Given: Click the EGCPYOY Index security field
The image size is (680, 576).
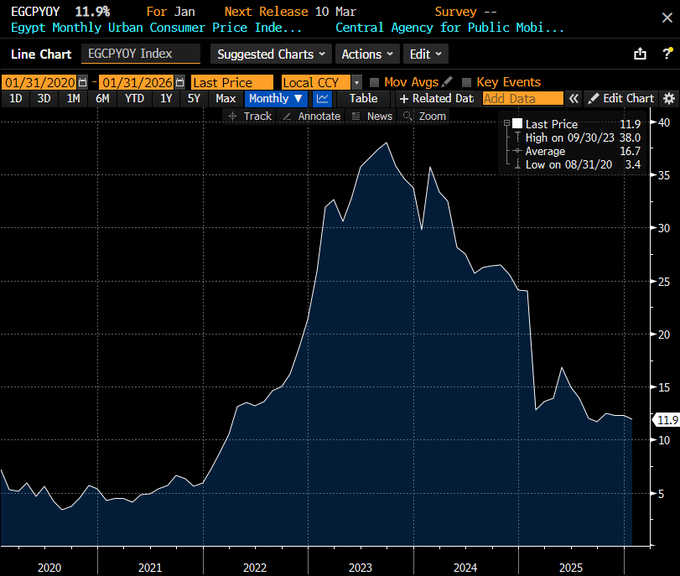Looking at the screenshot, I should (139, 54).
